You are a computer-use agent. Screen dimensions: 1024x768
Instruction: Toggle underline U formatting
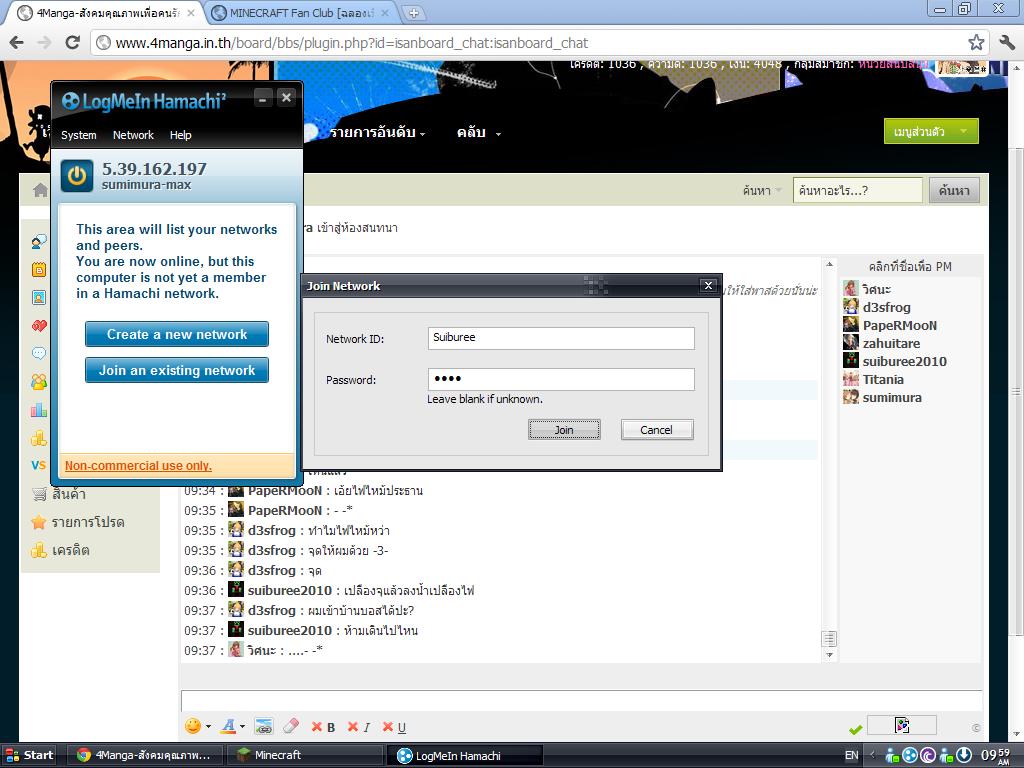tap(394, 727)
